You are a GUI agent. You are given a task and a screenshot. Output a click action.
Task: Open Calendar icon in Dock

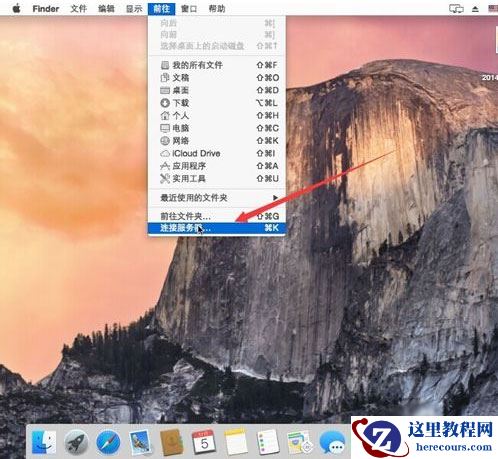pyautogui.click(x=203, y=442)
